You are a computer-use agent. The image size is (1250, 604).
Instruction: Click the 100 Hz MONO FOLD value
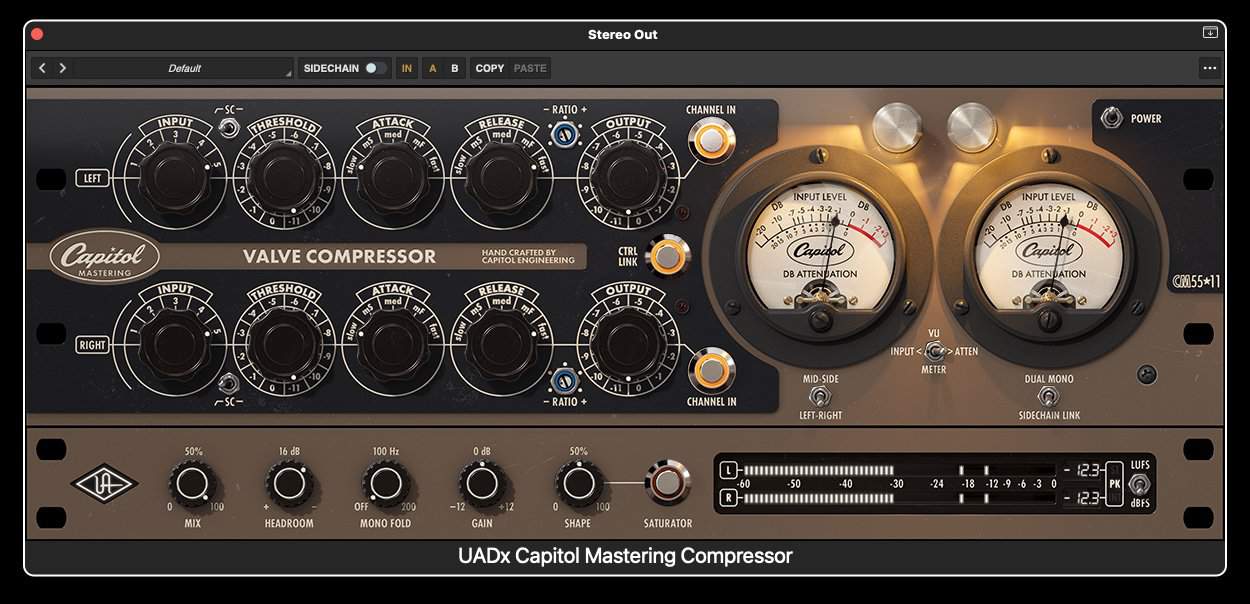pos(385,451)
